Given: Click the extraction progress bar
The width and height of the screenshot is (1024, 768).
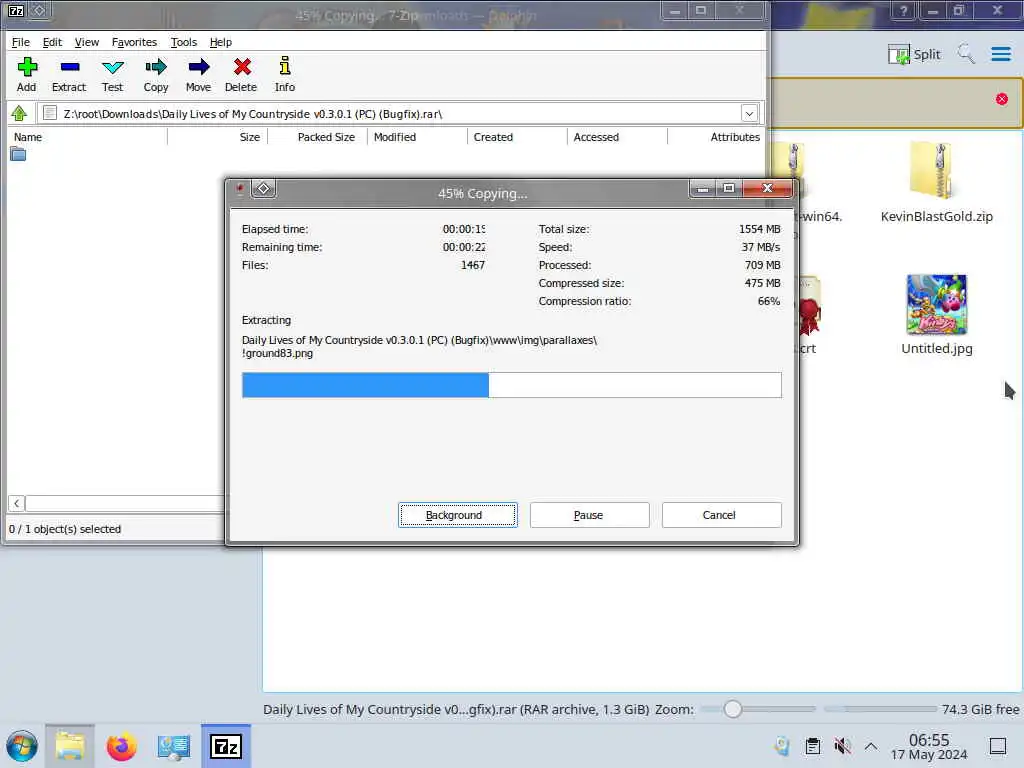Looking at the screenshot, I should click(511, 385).
